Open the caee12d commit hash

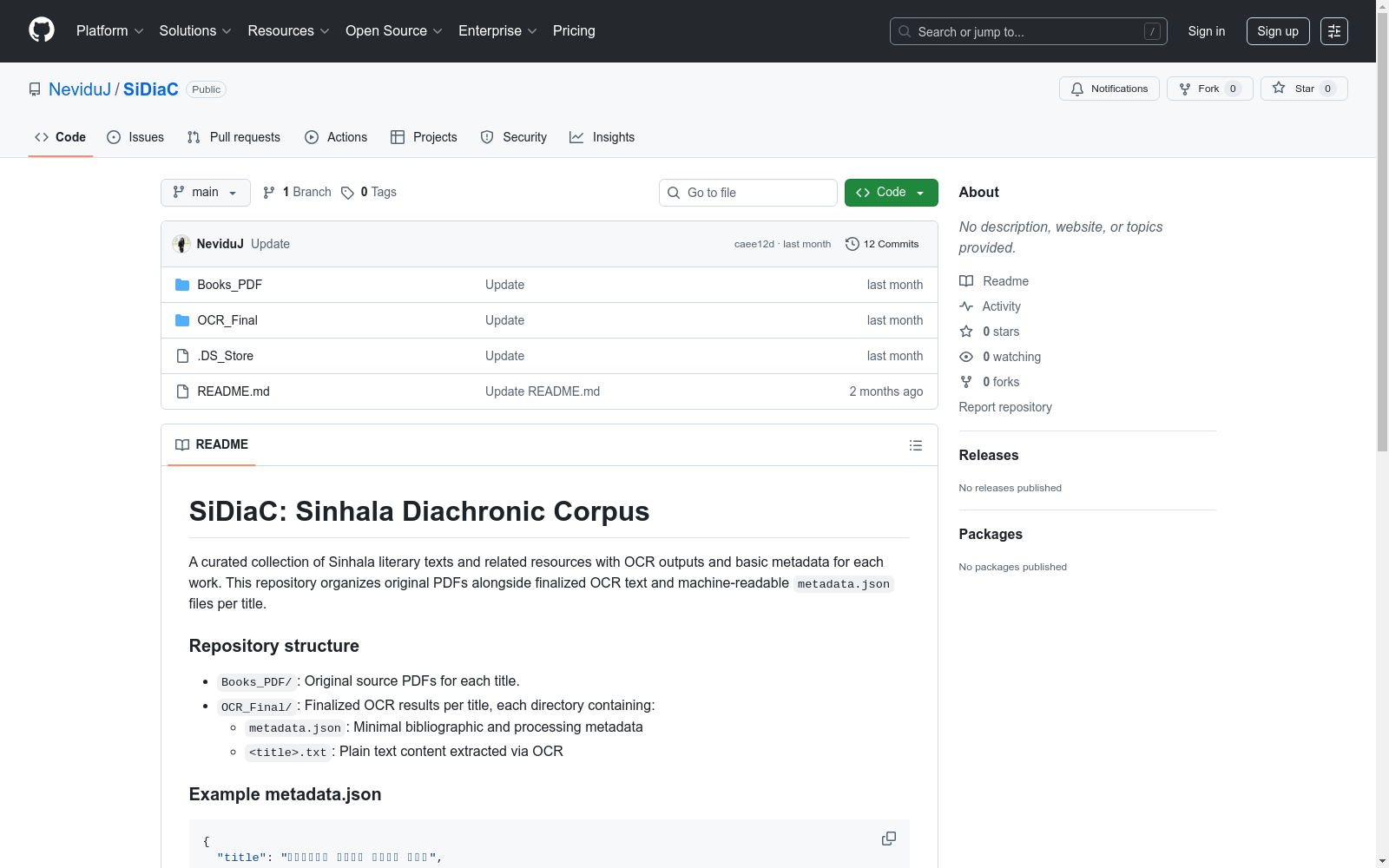tap(754, 244)
